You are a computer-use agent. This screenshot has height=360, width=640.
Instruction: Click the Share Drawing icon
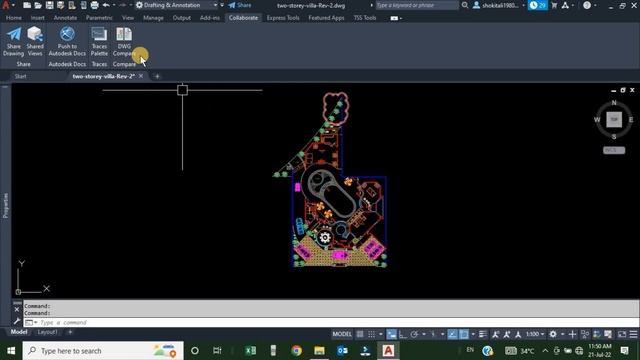(x=14, y=41)
